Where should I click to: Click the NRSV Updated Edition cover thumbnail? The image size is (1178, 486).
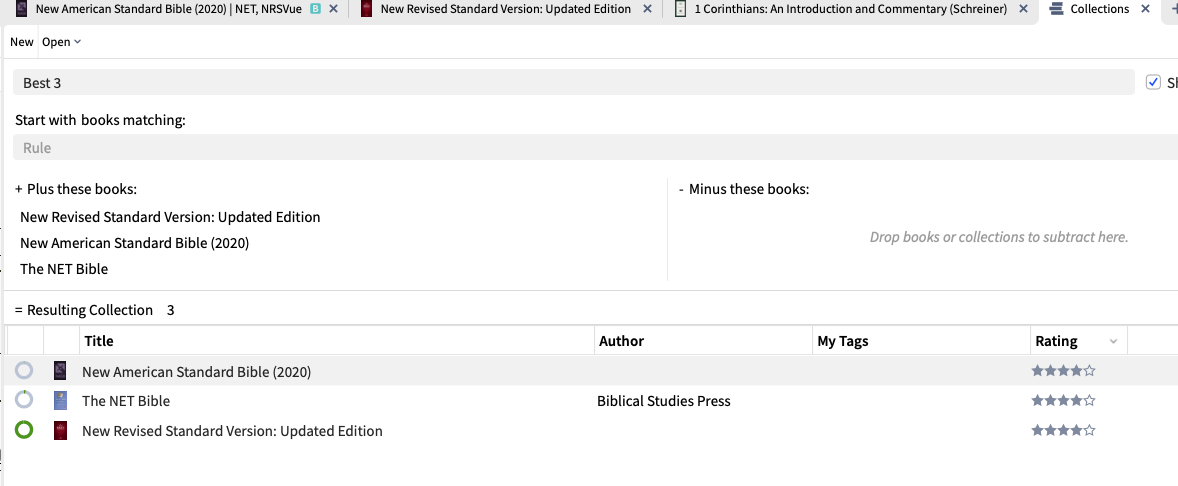pos(60,430)
